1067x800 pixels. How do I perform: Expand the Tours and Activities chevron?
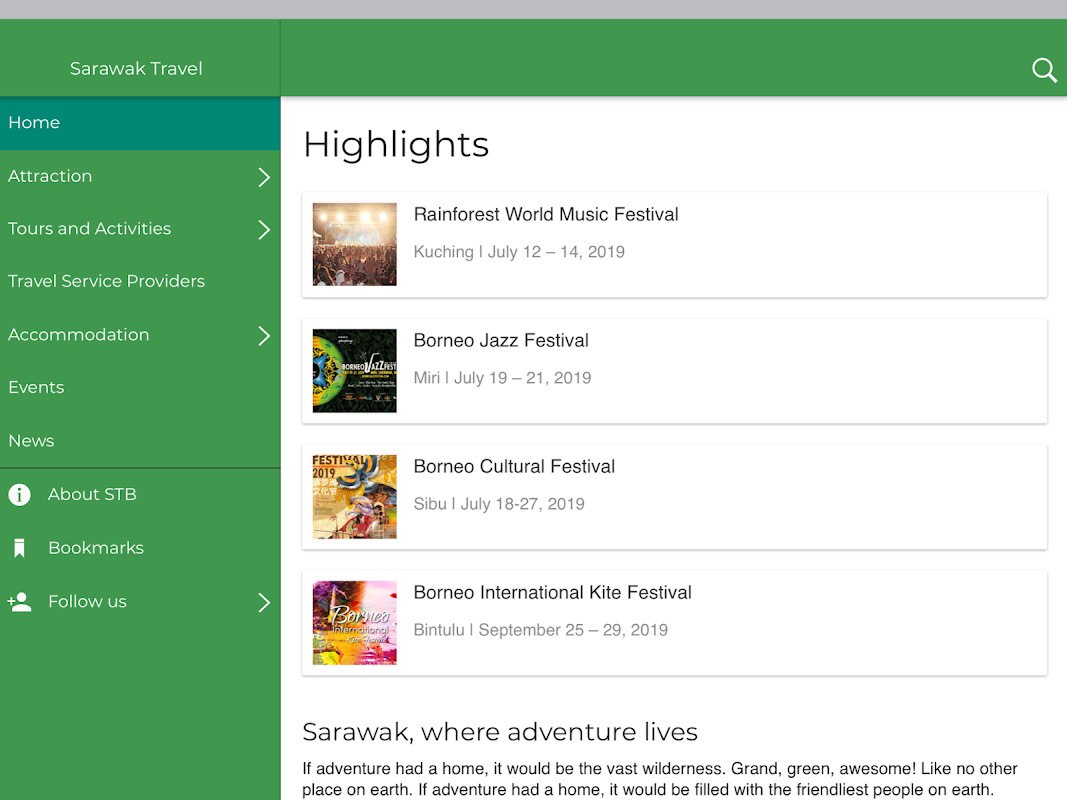point(264,230)
